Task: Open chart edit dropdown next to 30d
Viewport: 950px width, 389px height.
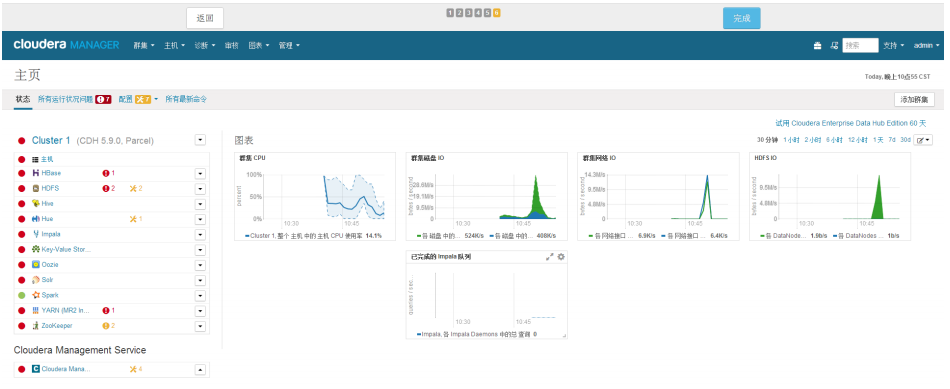Action: point(923,140)
